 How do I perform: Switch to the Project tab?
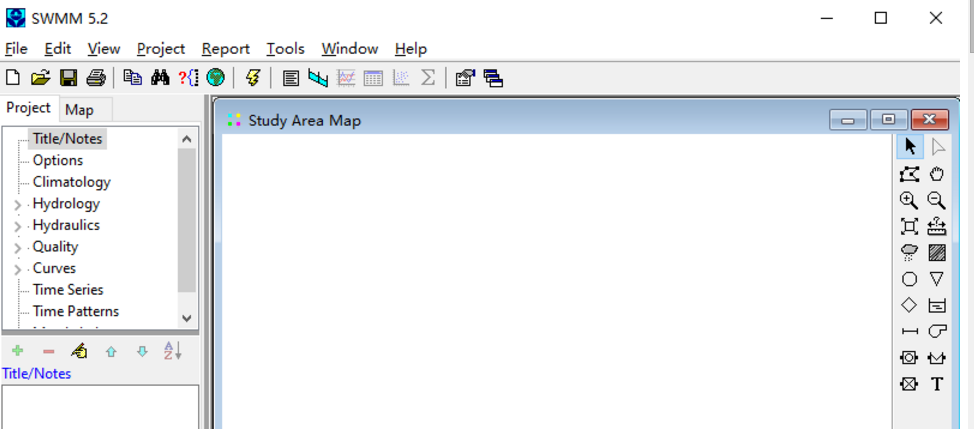(x=29, y=108)
